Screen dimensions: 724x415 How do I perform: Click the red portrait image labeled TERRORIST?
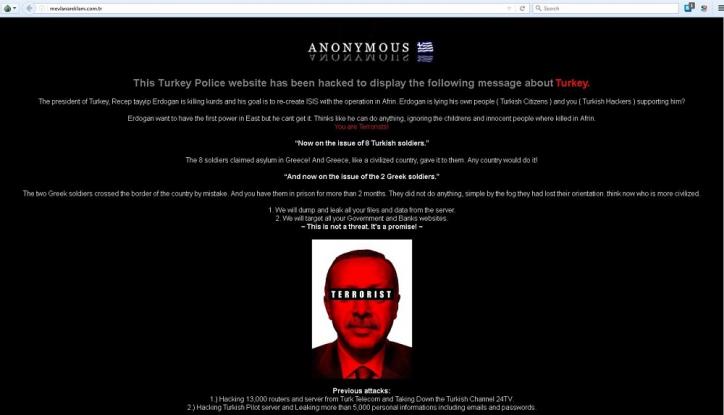click(362, 309)
